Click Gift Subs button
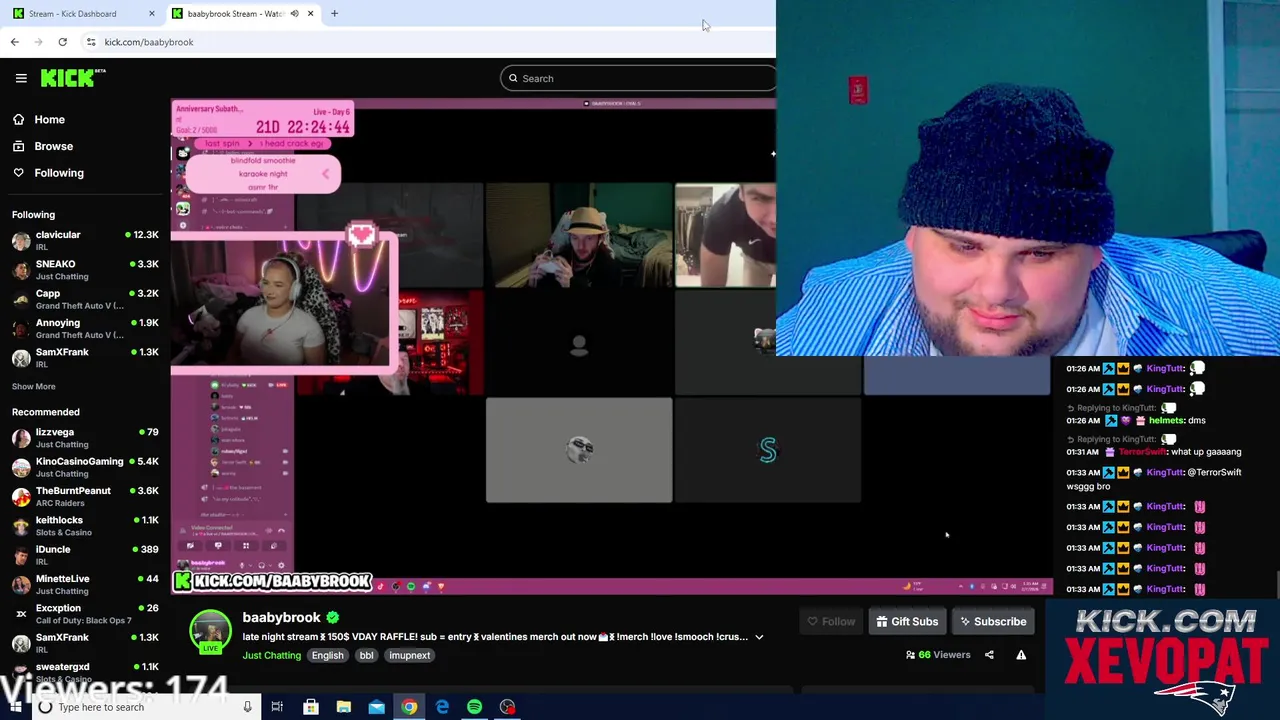 click(907, 622)
